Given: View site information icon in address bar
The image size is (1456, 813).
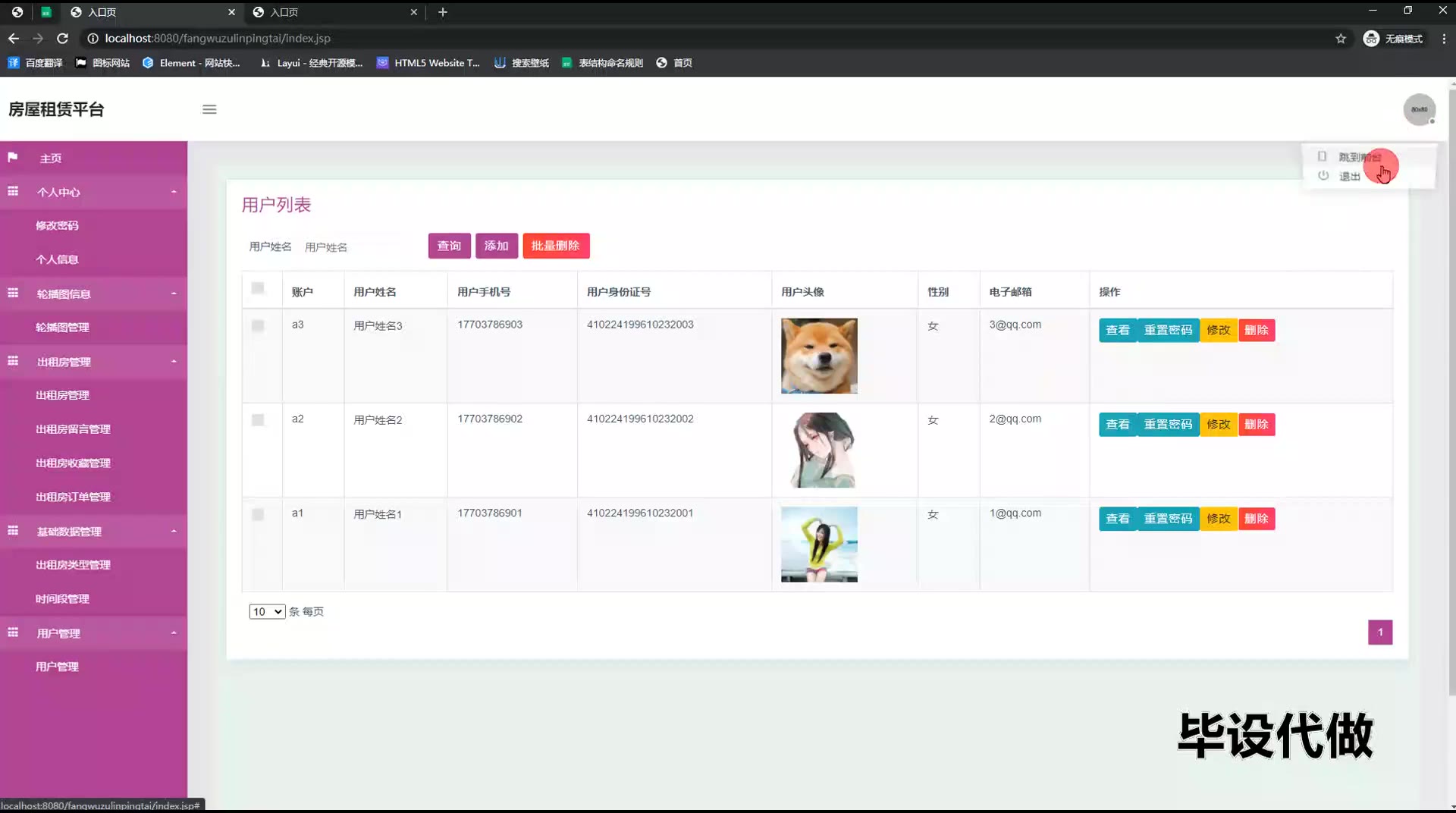Looking at the screenshot, I should pos(93,38).
